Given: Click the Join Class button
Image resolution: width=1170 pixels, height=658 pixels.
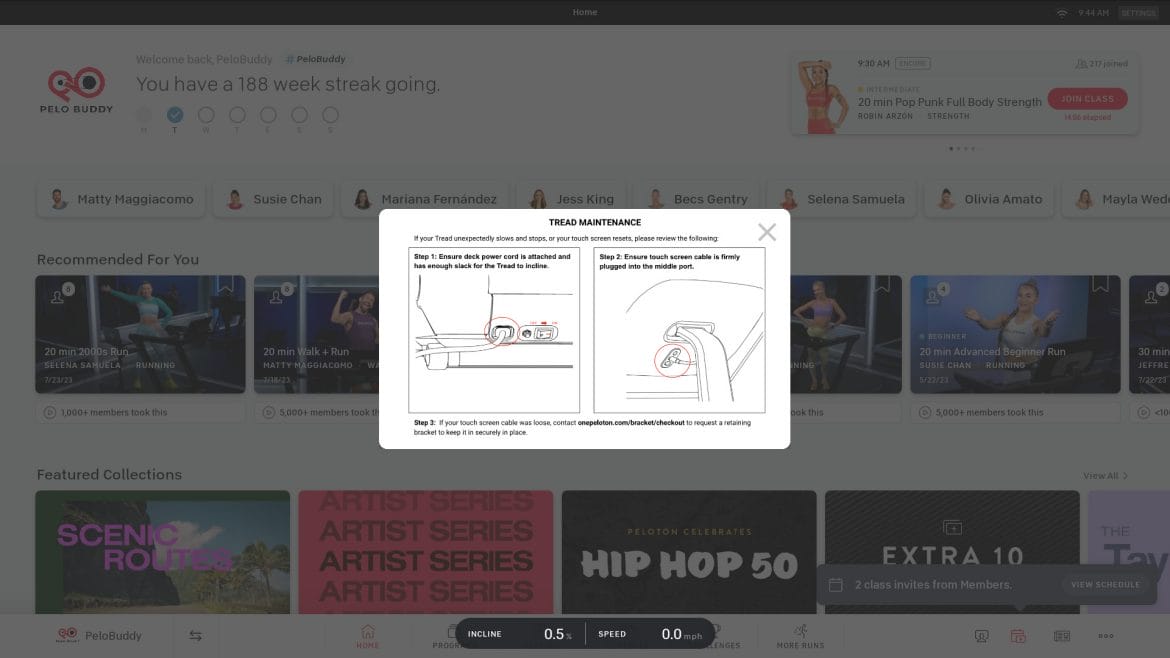Looking at the screenshot, I should 1087,98.
